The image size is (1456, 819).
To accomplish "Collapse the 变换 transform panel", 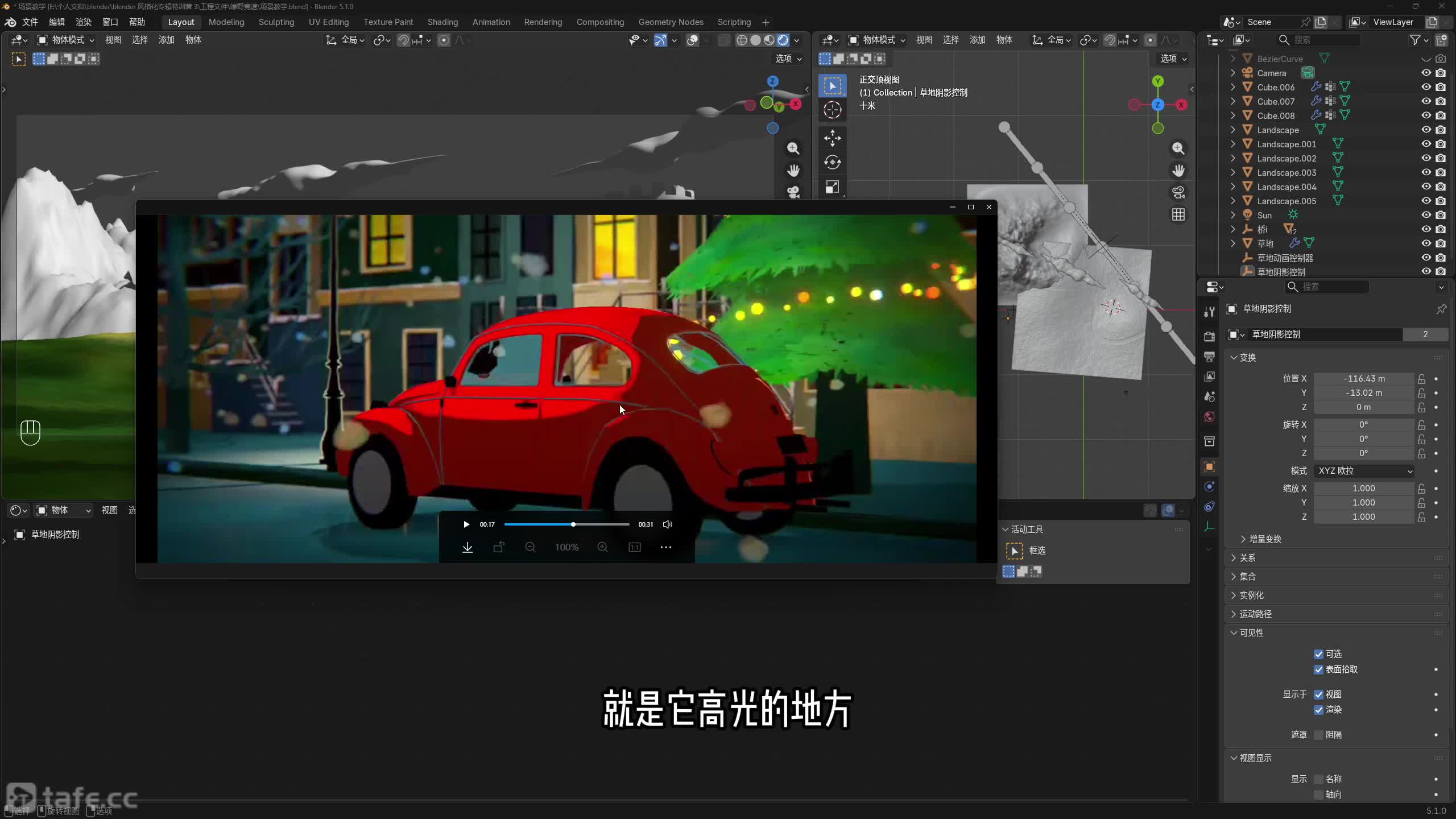I will coord(1247,358).
